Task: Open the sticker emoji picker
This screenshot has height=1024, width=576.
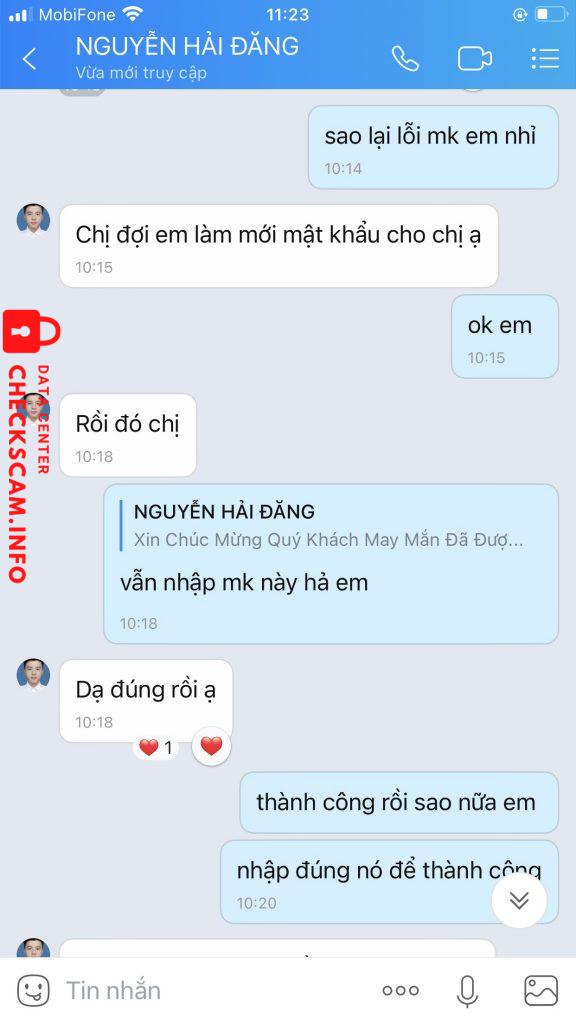Action: point(33,991)
